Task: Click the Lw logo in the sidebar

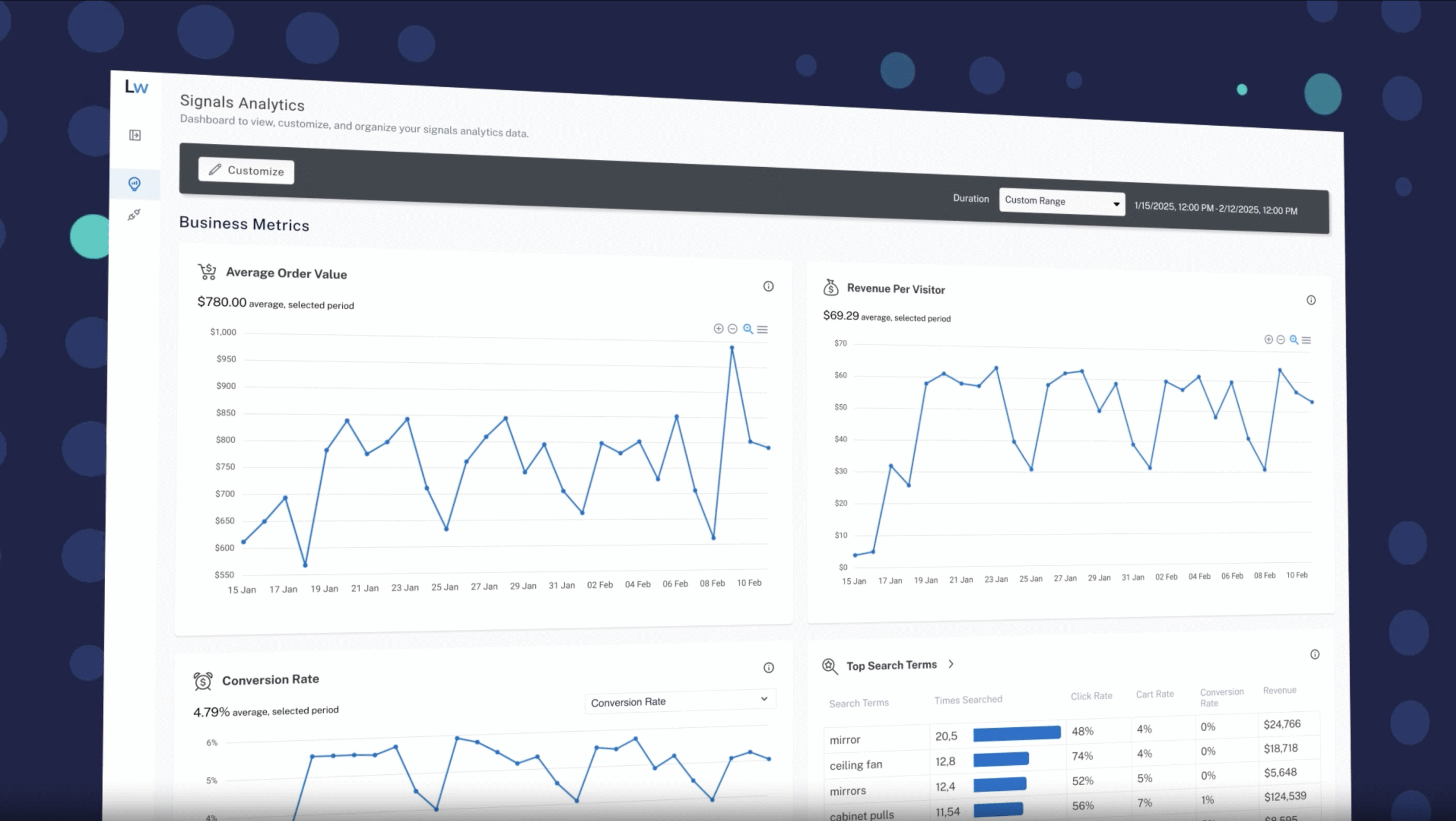Action: pyautogui.click(x=136, y=87)
